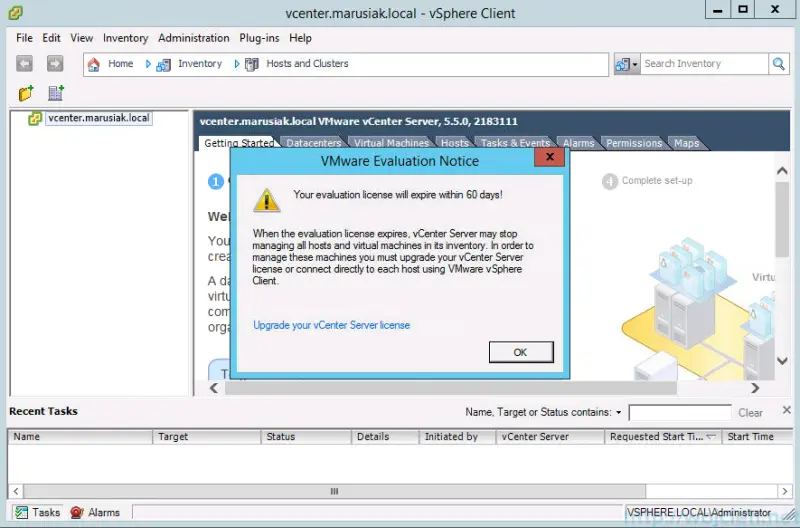Switch to the Datacenters tab
This screenshot has height=528, width=800.
click(313, 143)
